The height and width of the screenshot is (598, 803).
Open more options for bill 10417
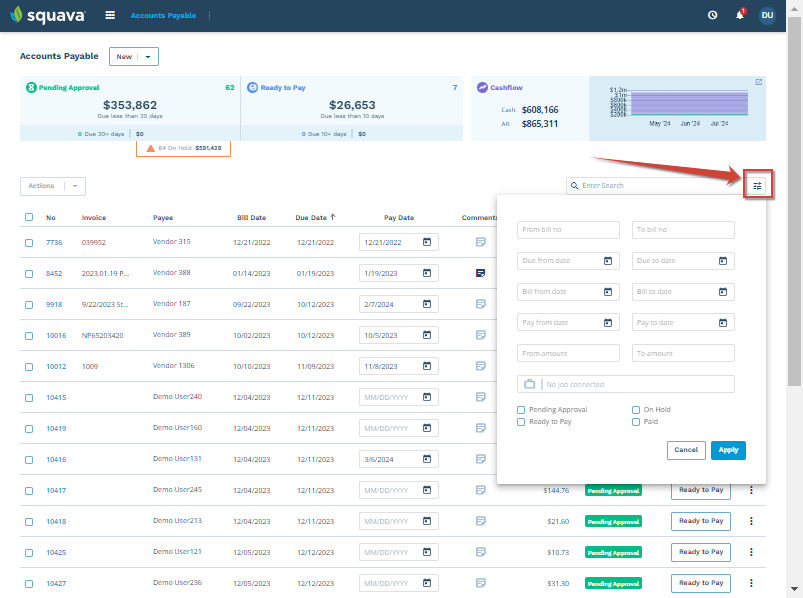point(751,490)
